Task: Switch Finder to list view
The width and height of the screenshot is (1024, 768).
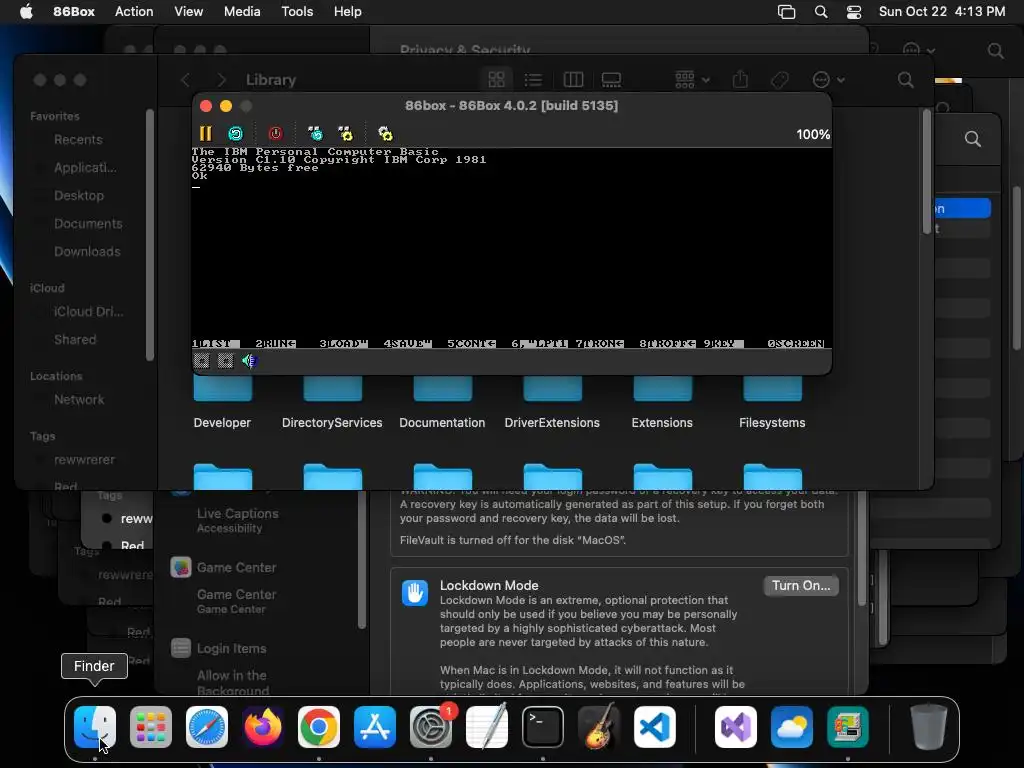Action: (533, 80)
